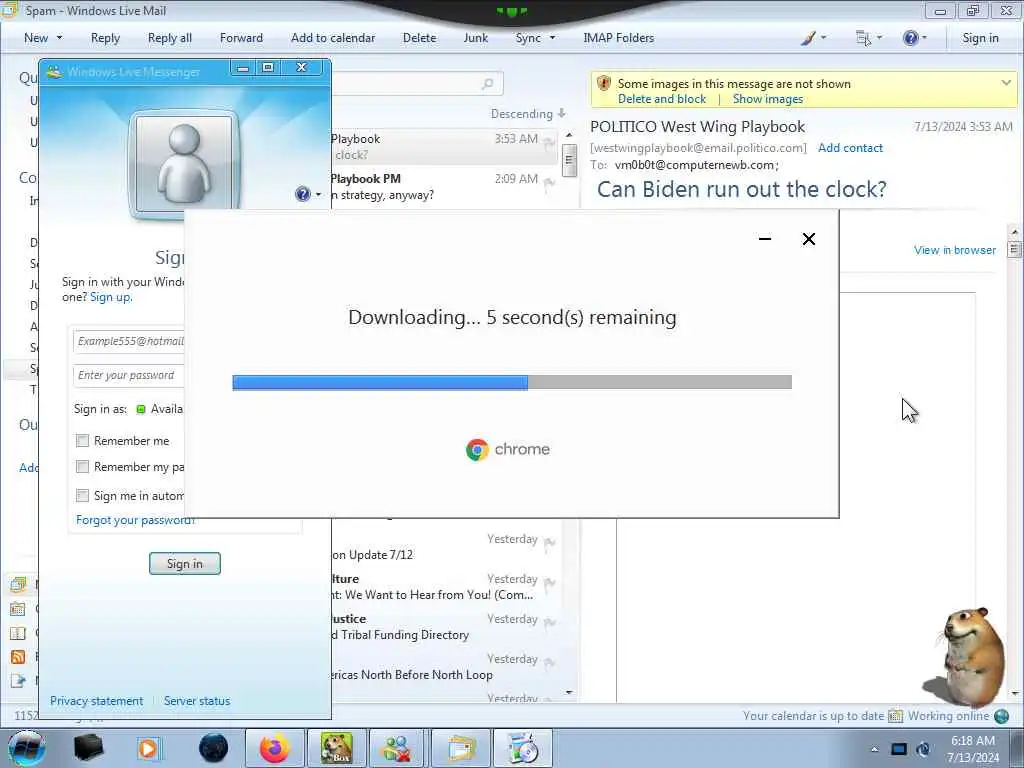Click Delete in the toolbar
1024x768 pixels.
(x=419, y=38)
